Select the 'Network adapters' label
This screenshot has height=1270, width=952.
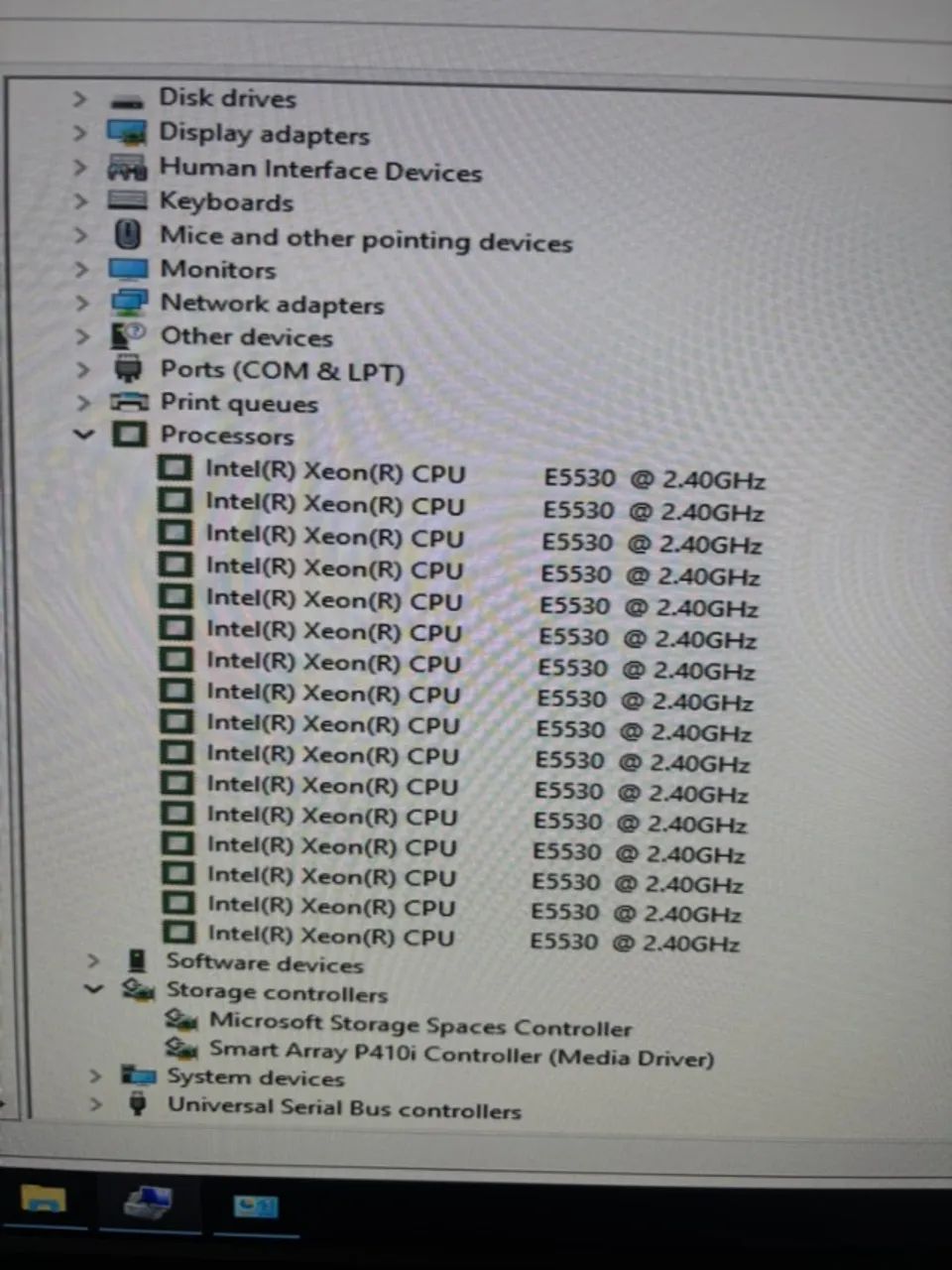pos(273,304)
